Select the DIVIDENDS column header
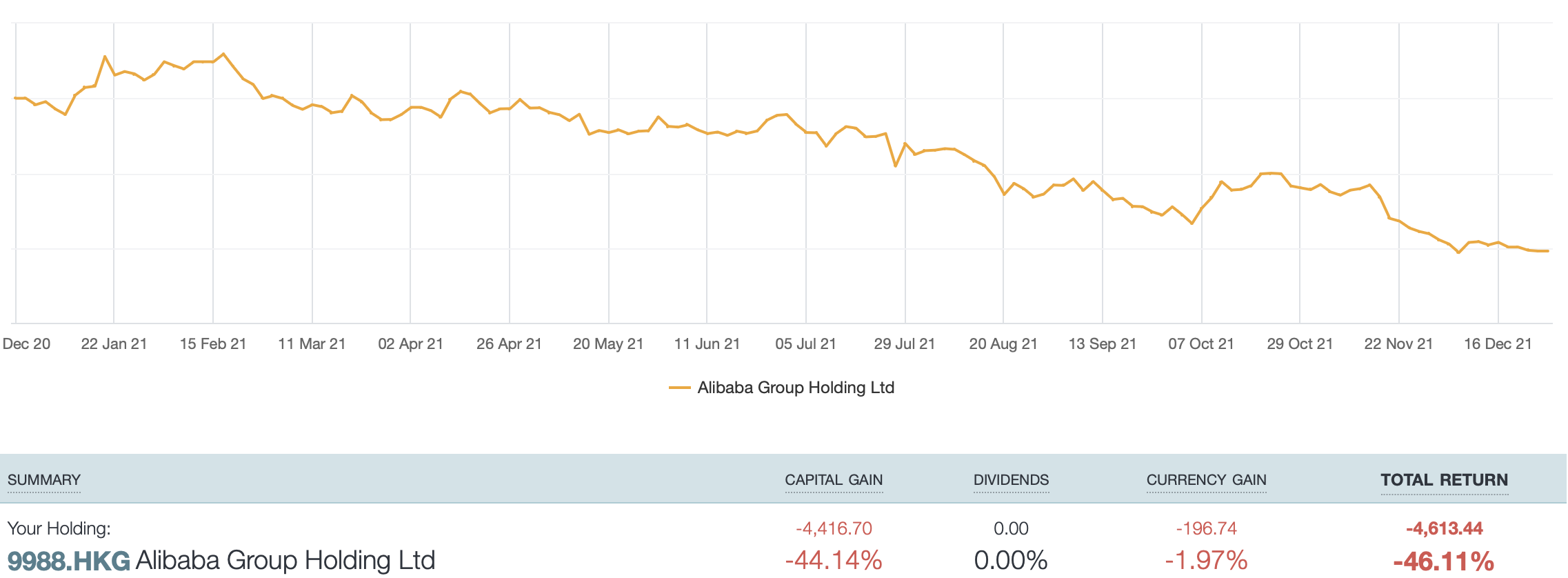 click(x=1011, y=480)
